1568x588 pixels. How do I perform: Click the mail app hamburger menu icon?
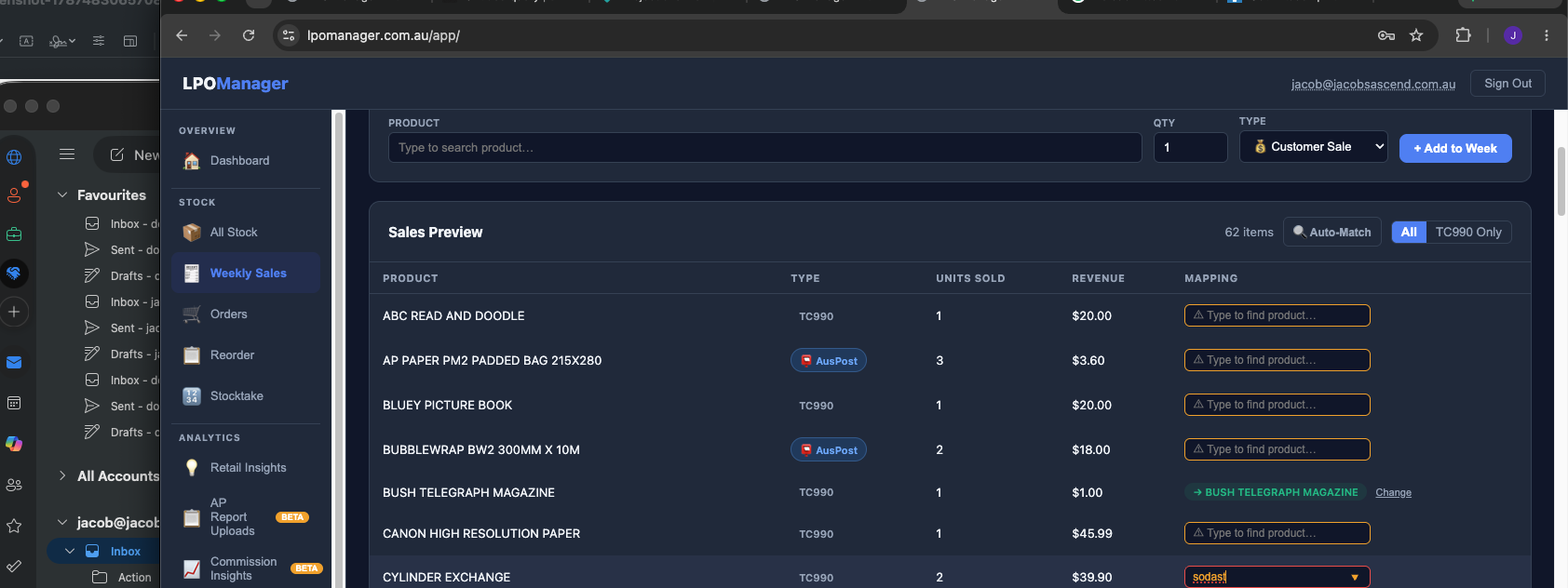click(67, 154)
